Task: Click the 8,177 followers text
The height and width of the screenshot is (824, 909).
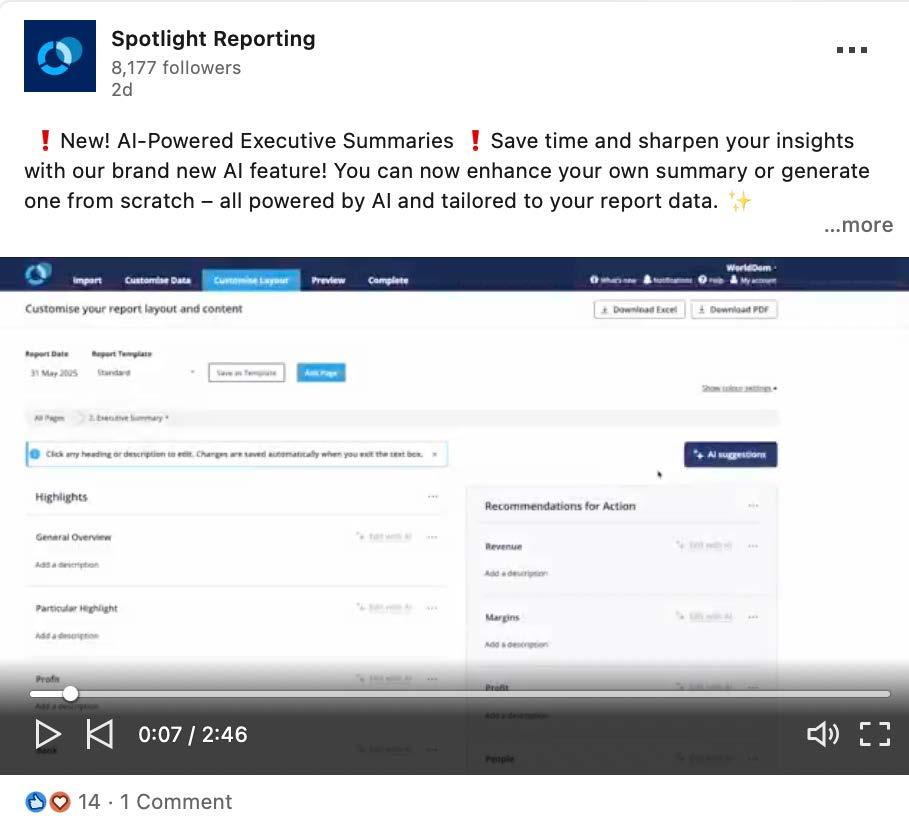Action: (x=176, y=68)
